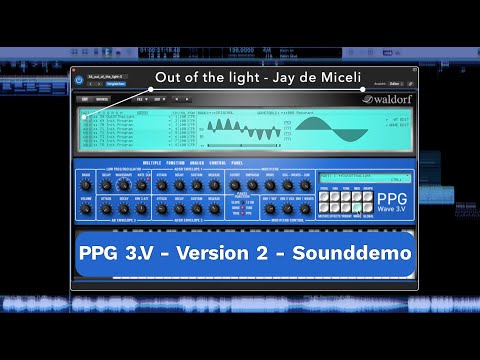
Task: Click the preset name field in plugin header
Action: (x=108, y=77)
